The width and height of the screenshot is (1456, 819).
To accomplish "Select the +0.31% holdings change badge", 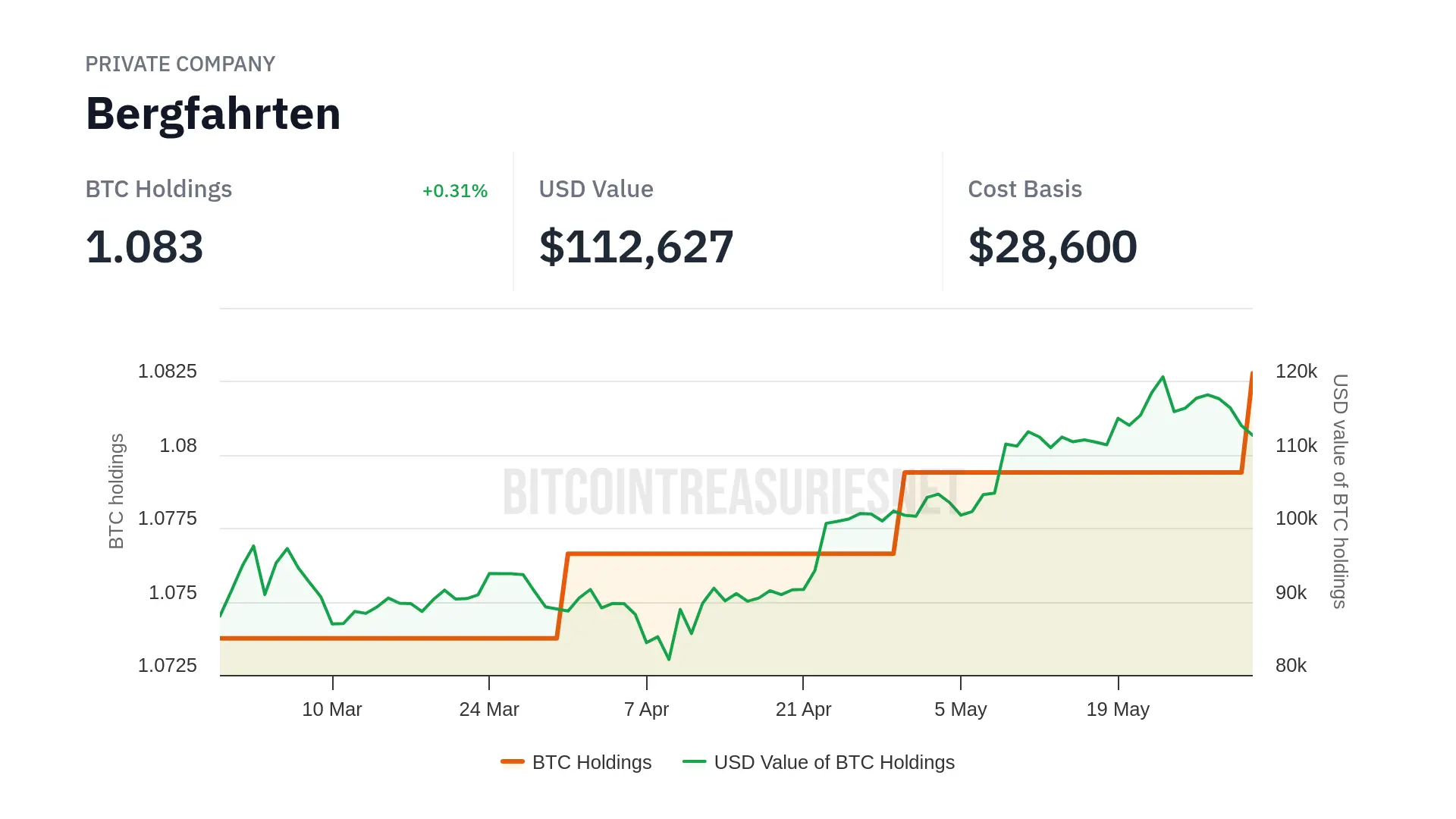I will (x=454, y=191).
